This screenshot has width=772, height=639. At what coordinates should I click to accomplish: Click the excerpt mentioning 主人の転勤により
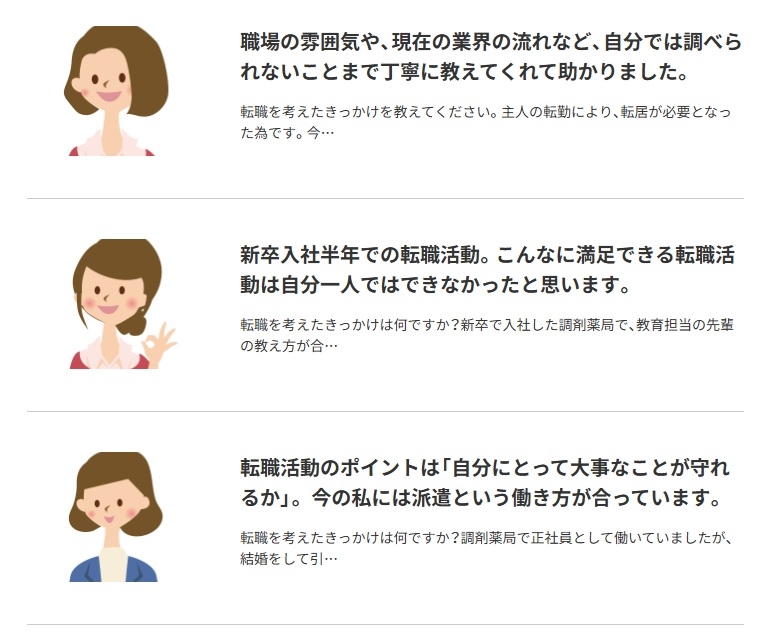(485, 122)
